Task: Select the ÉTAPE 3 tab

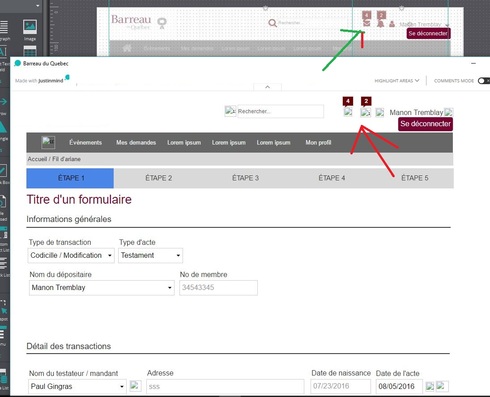Action: (245, 178)
